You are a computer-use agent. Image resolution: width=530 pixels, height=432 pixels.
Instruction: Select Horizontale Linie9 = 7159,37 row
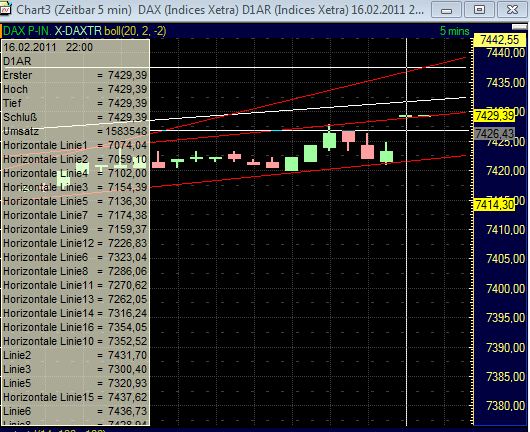75,230
